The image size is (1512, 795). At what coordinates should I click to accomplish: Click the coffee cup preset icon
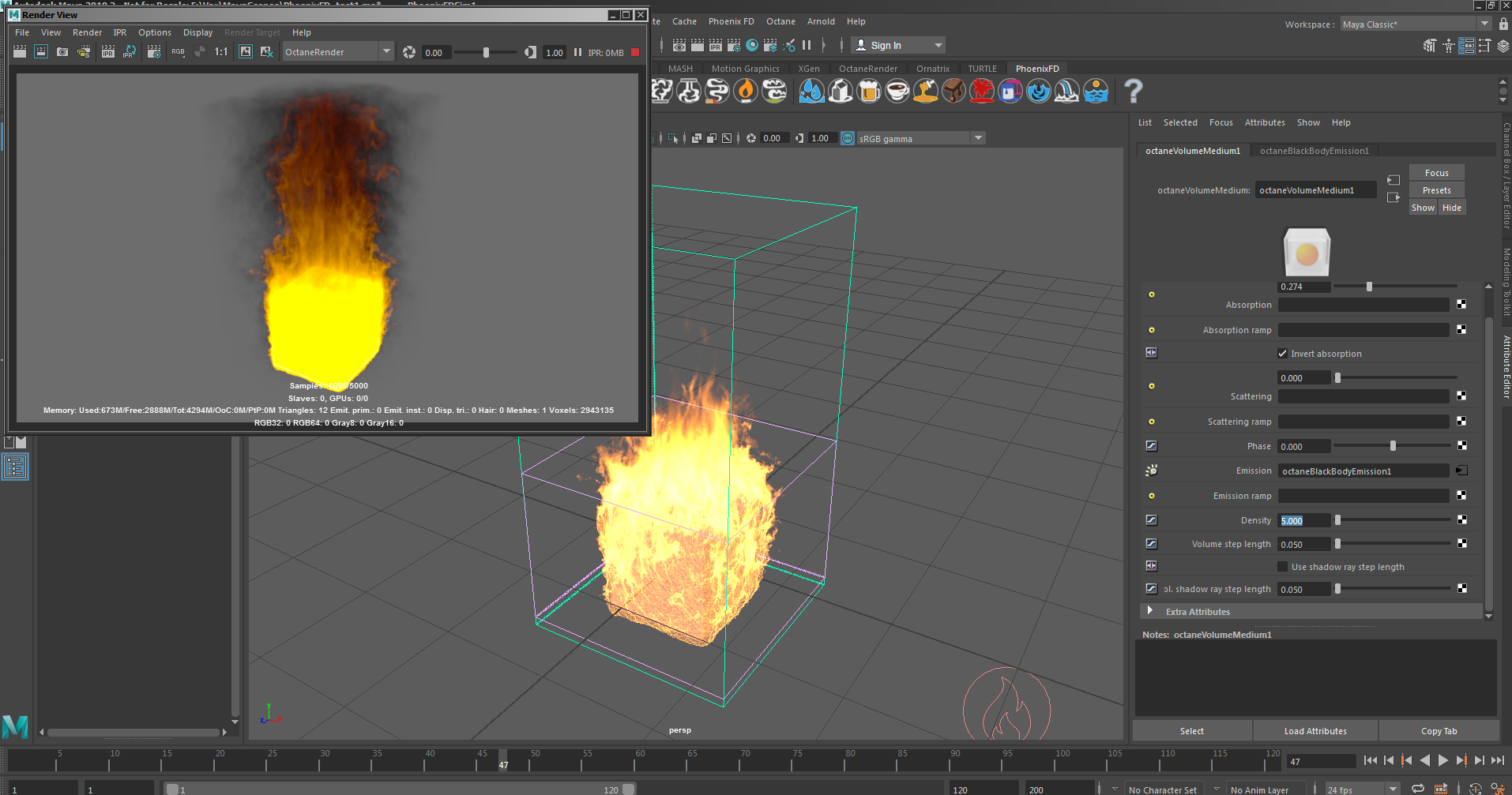pos(897,91)
